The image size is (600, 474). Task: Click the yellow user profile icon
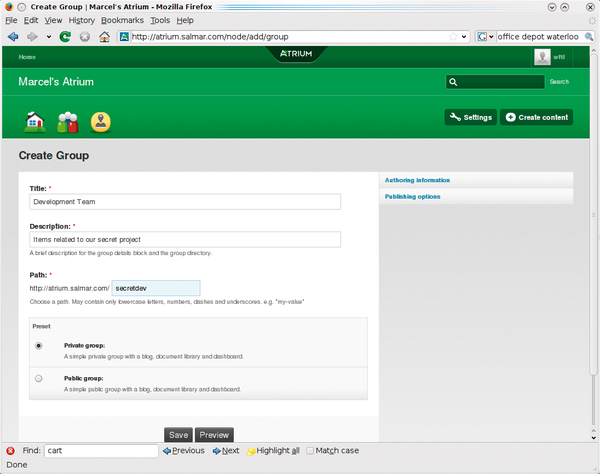(100, 122)
